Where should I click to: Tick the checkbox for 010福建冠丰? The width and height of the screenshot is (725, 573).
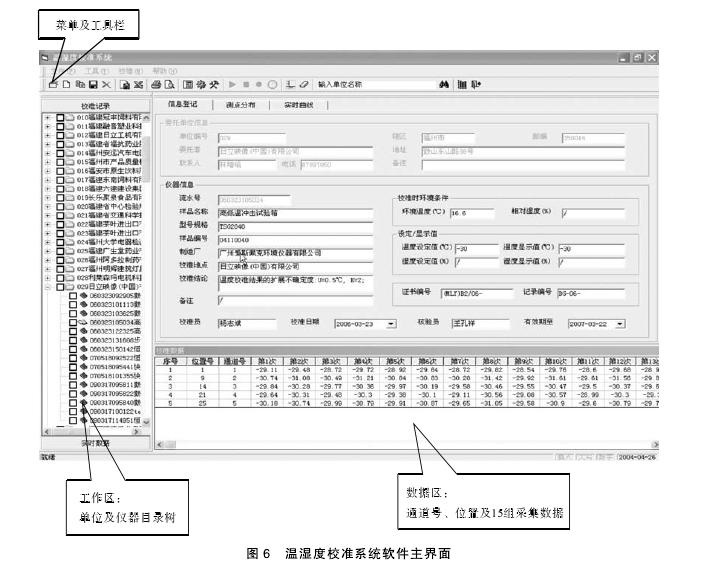[x=60, y=117]
